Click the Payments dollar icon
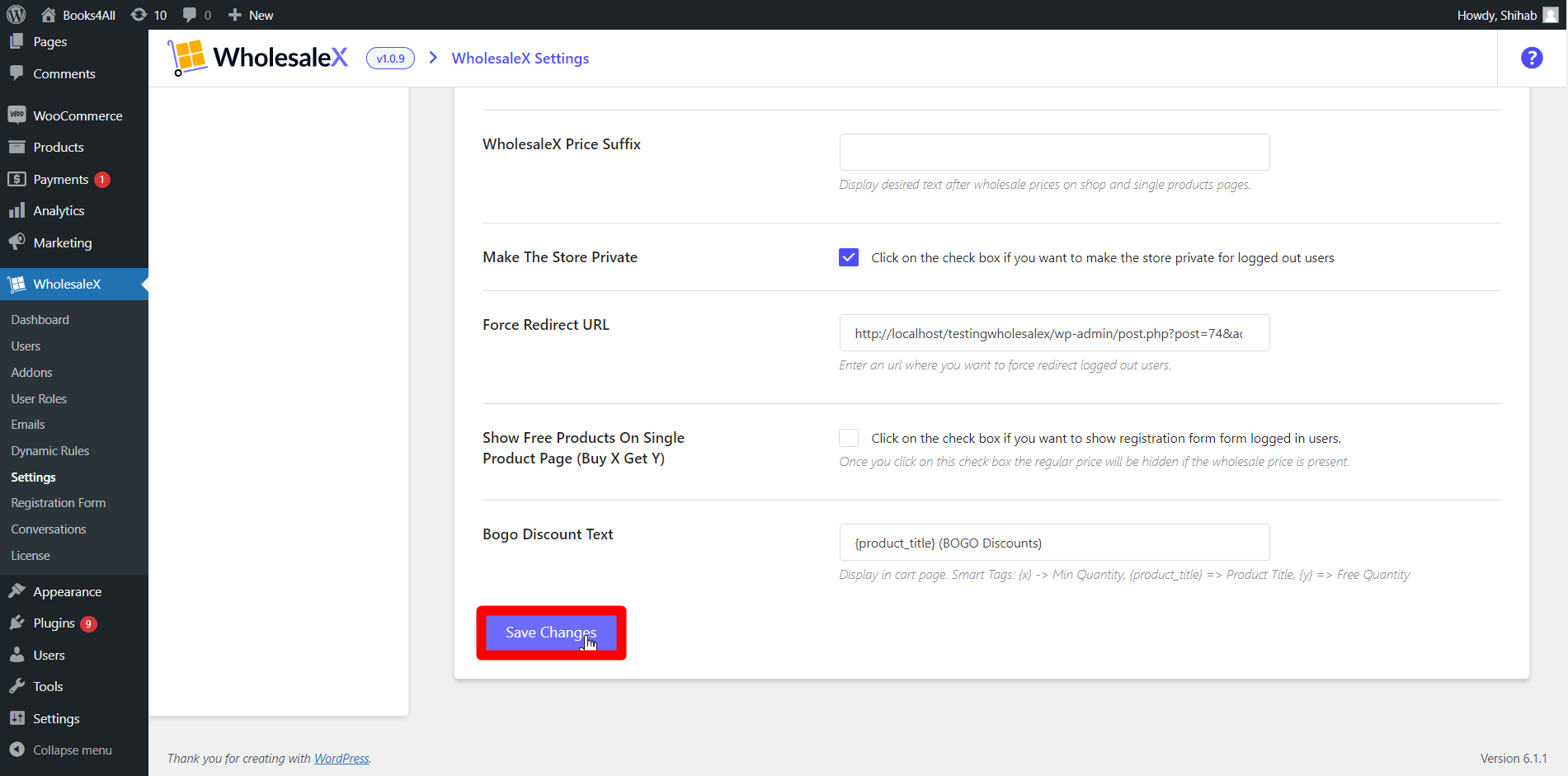Viewport: 1568px width, 776px height. (x=16, y=179)
